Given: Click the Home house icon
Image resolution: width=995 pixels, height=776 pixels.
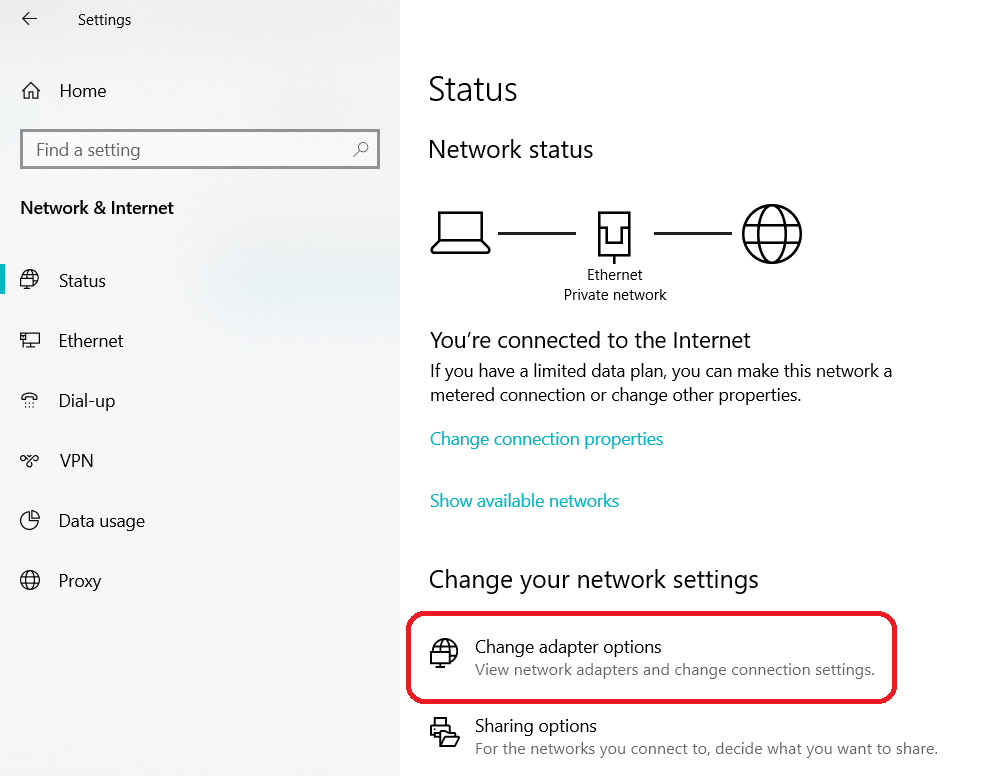Looking at the screenshot, I should tap(30, 91).
